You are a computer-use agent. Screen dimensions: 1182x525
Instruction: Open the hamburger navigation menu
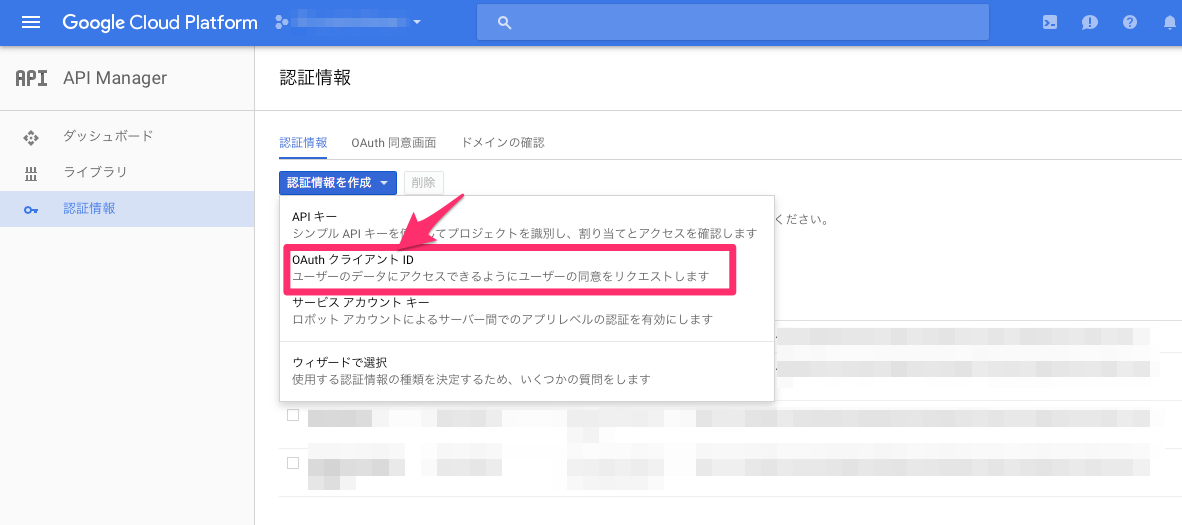[30, 22]
